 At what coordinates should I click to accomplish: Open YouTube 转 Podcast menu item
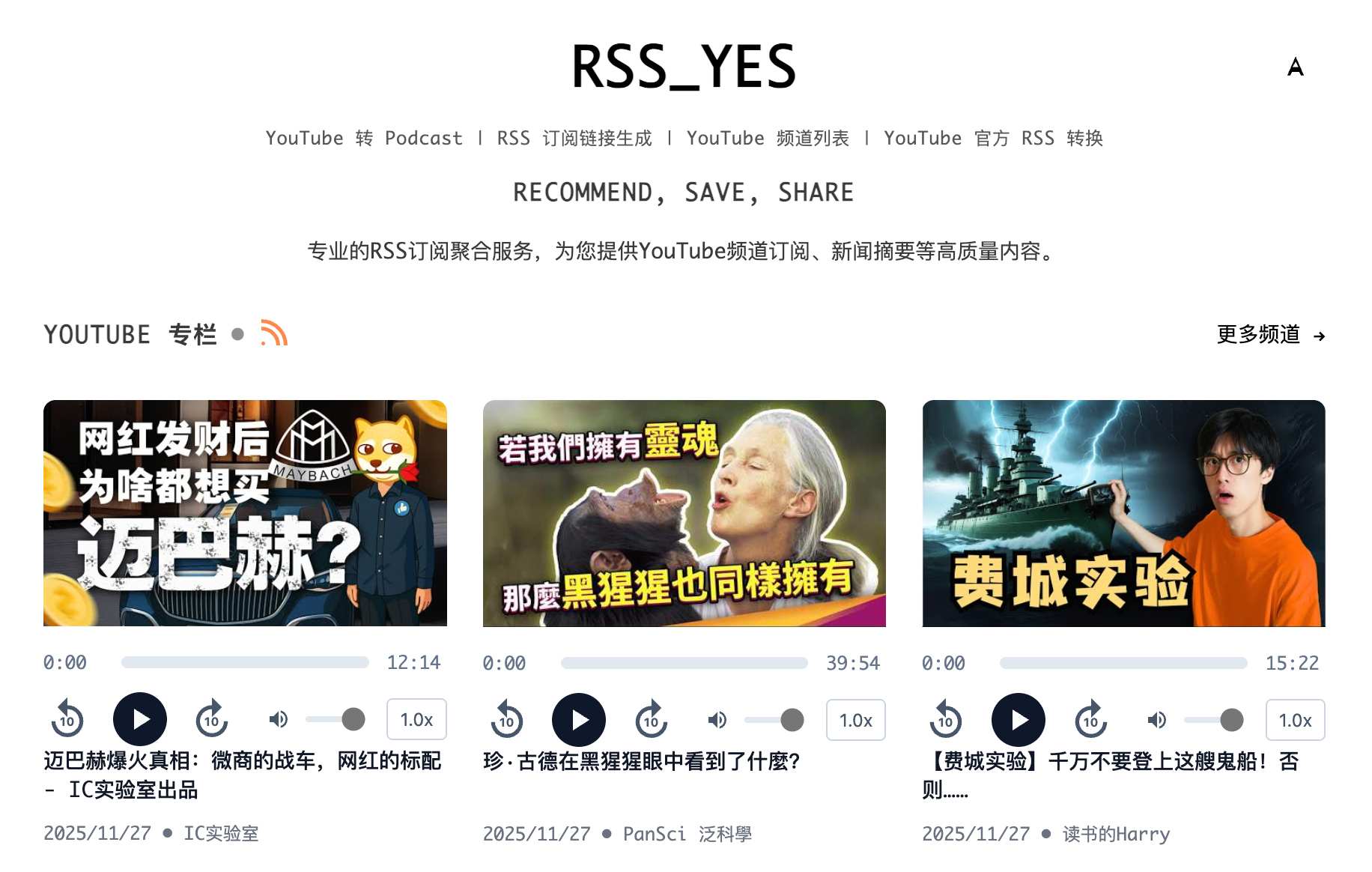364,139
